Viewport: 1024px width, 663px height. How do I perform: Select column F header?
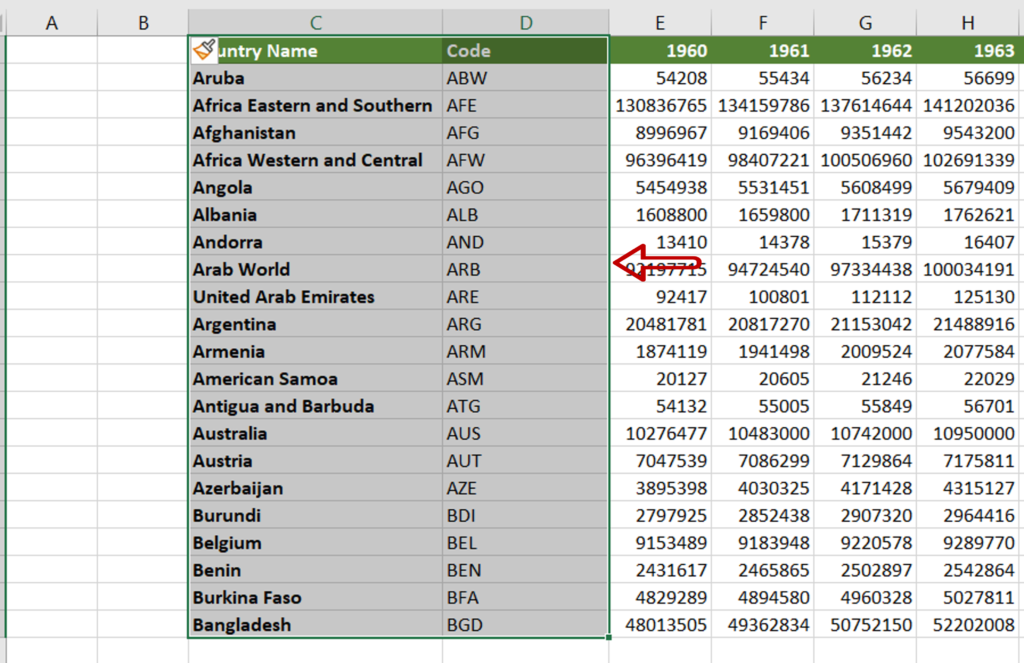(763, 23)
